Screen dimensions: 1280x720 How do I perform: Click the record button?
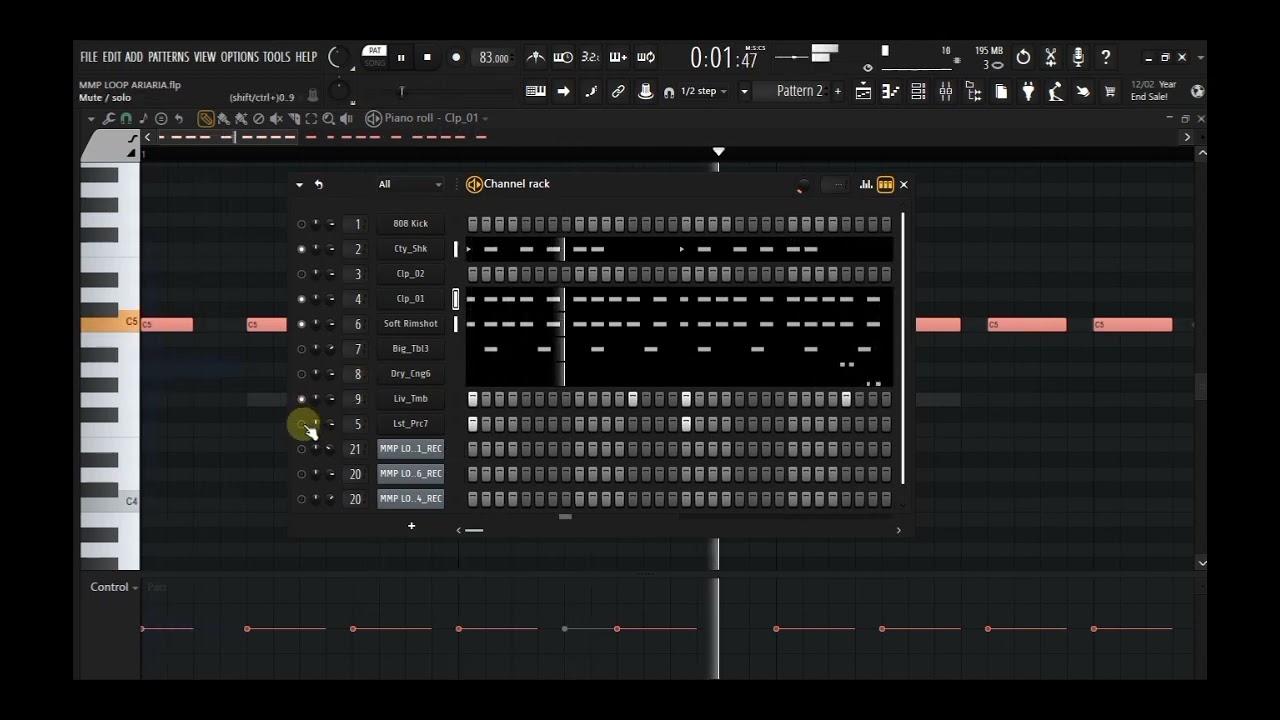click(x=456, y=57)
